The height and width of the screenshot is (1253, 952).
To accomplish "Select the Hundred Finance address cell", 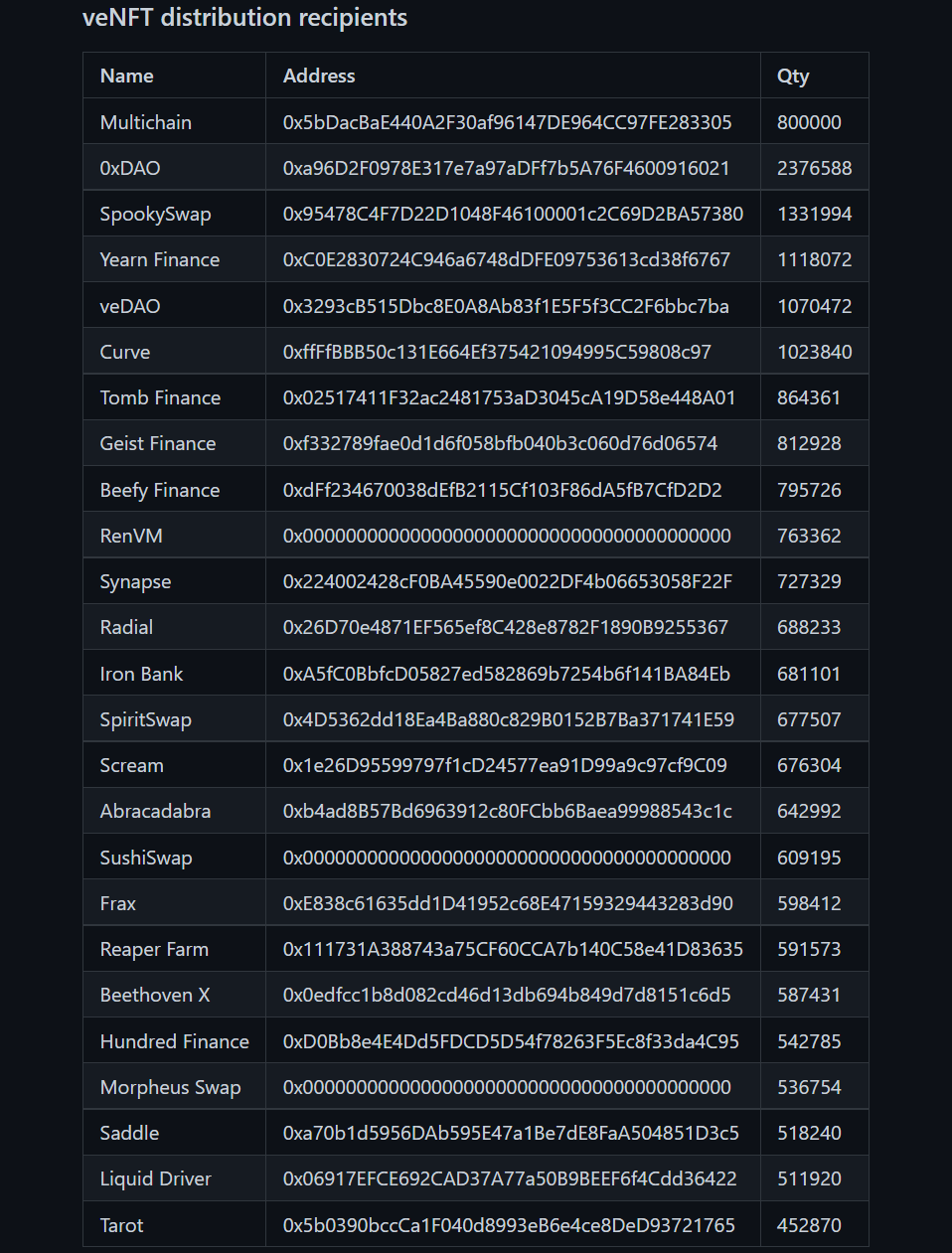I will click(513, 1041).
